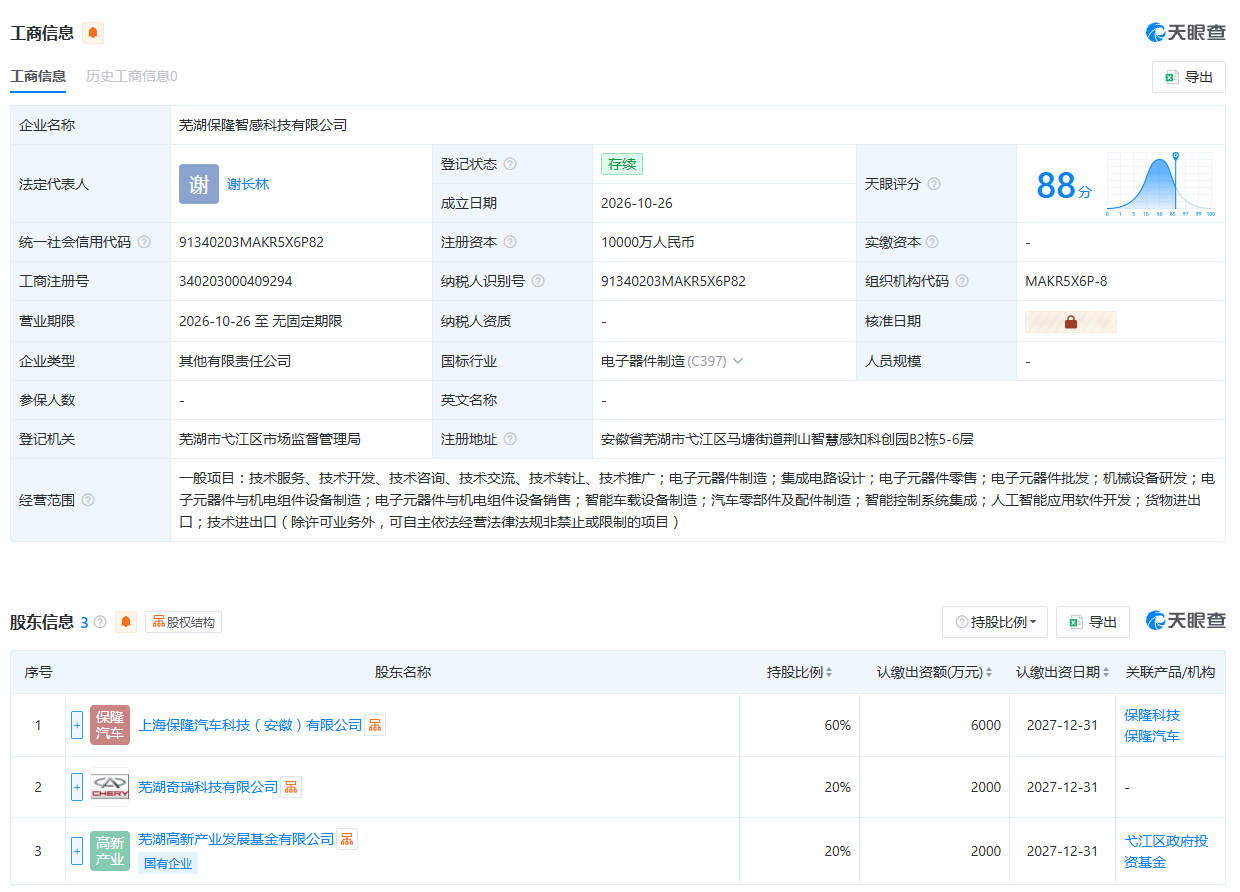This screenshot has width=1240, height=892.
Task: Expand row for 上海保隆汽车科技（安徽）有限公司
Action: click(77, 725)
